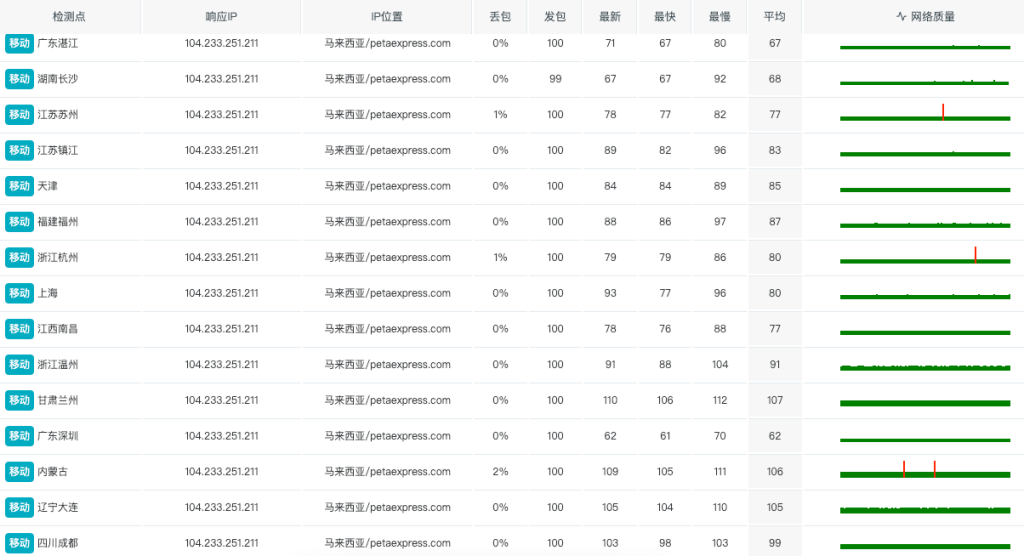Click red spike in 江苏苏州 quality chart
This screenshot has height=556, width=1024.
pyautogui.click(x=942, y=110)
